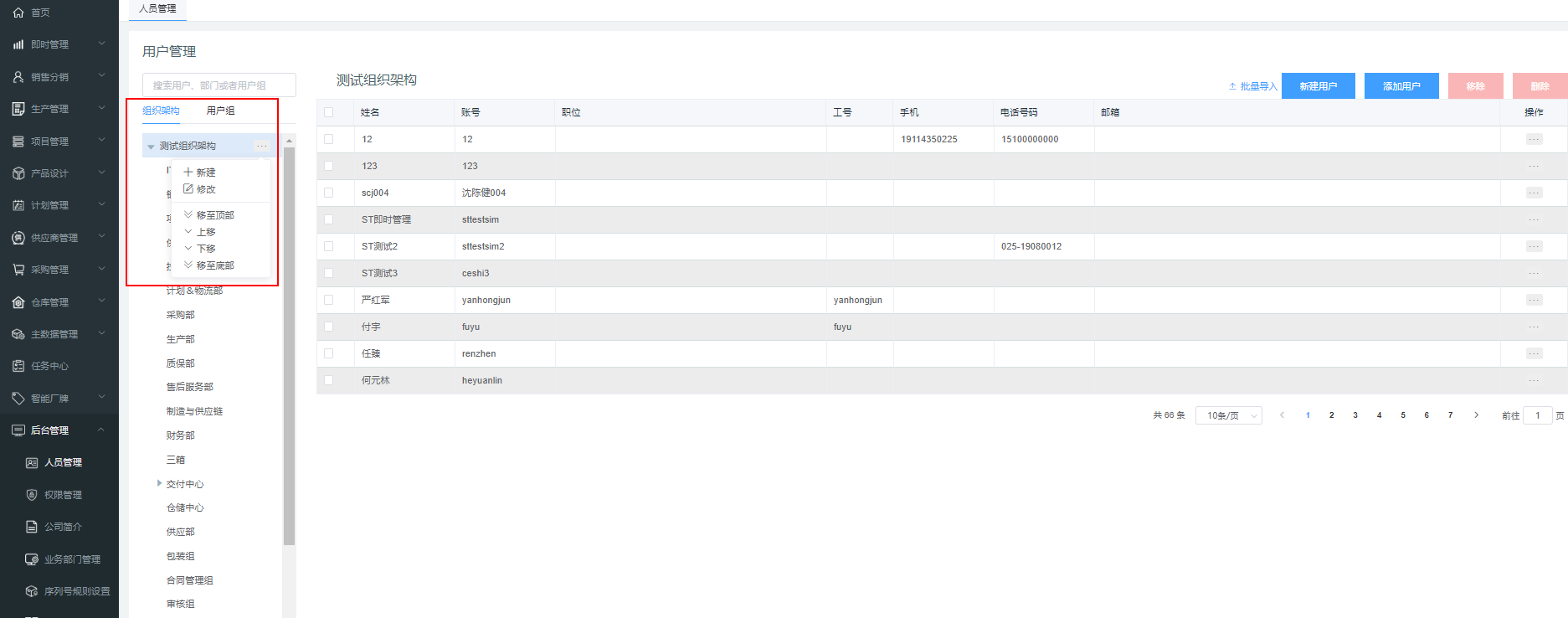Image resolution: width=1568 pixels, height=618 pixels.
Task: Click the 智能厂牌 tag icon
Action: (x=18, y=399)
